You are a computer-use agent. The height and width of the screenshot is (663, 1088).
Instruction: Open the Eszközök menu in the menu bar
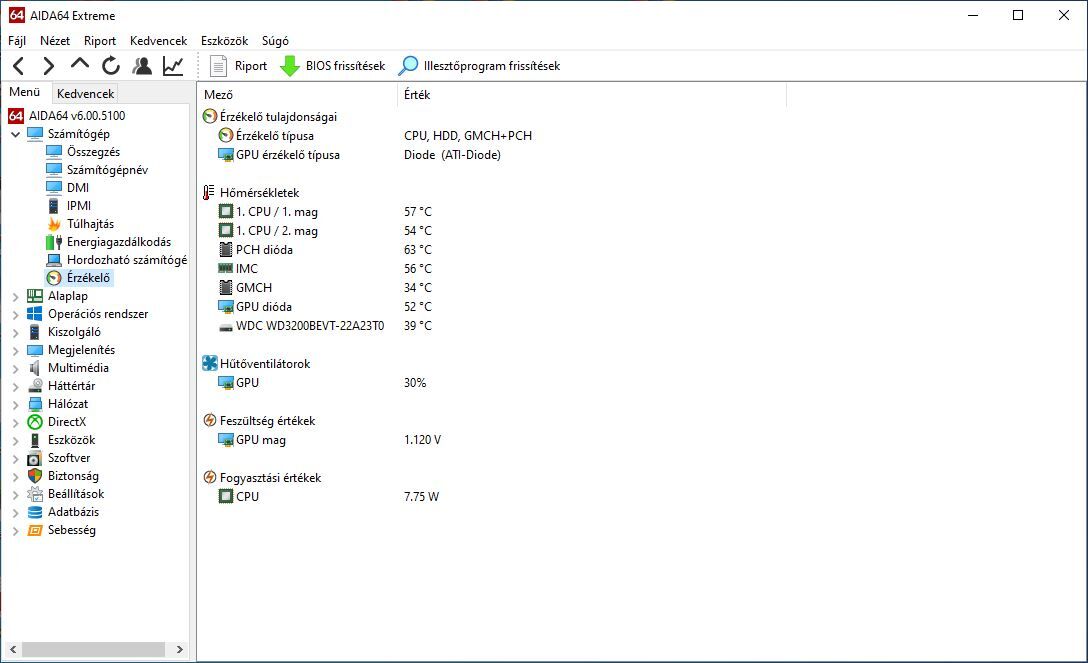(x=224, y=41)
